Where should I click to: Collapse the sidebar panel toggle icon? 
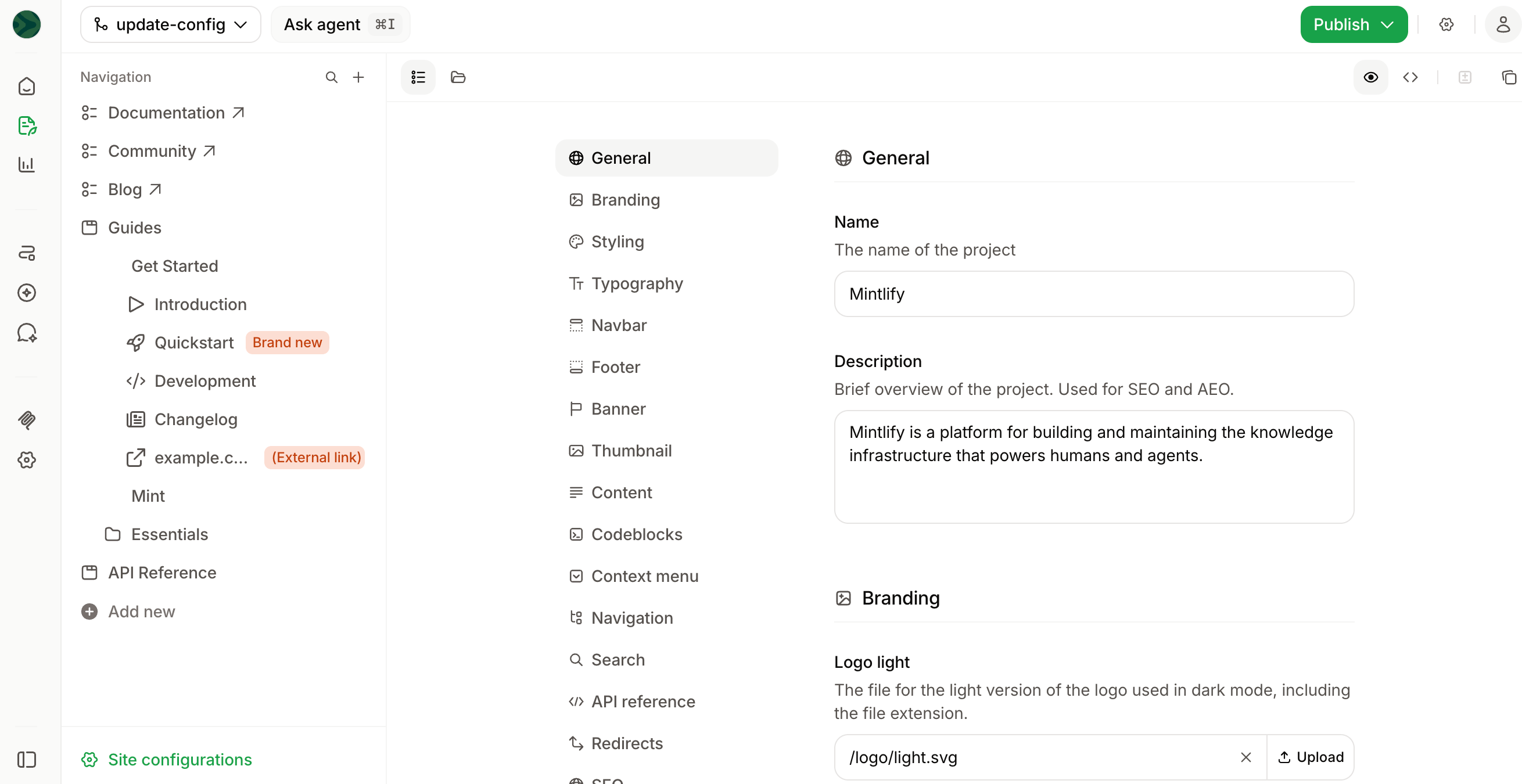(27, 759)
